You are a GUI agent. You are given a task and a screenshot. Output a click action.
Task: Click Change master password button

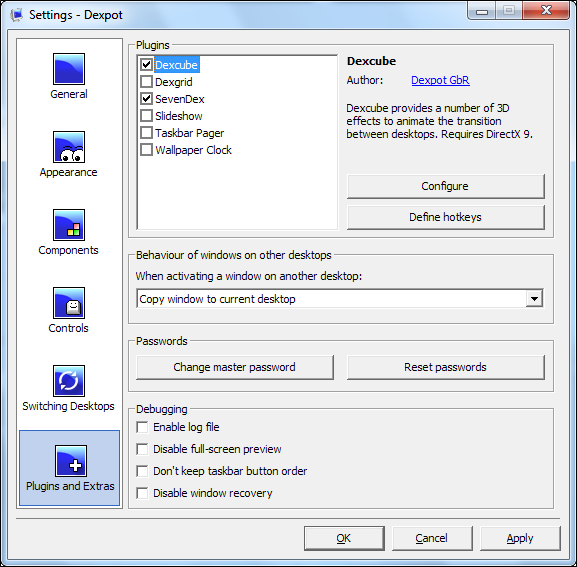235,367
